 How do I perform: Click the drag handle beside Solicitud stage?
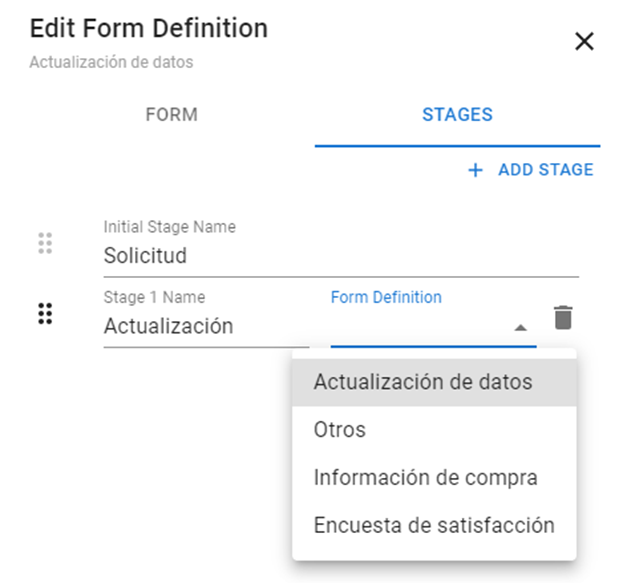coord(44,242)
